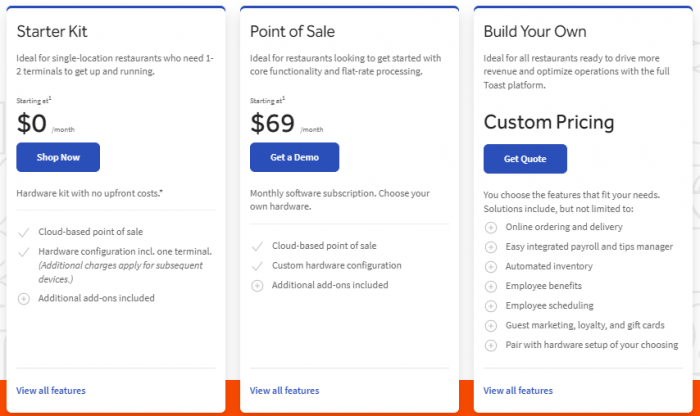Expand plus icon beside Online ordering and delivery
This screenshot has height=416, width=700.
coord(491,228)
